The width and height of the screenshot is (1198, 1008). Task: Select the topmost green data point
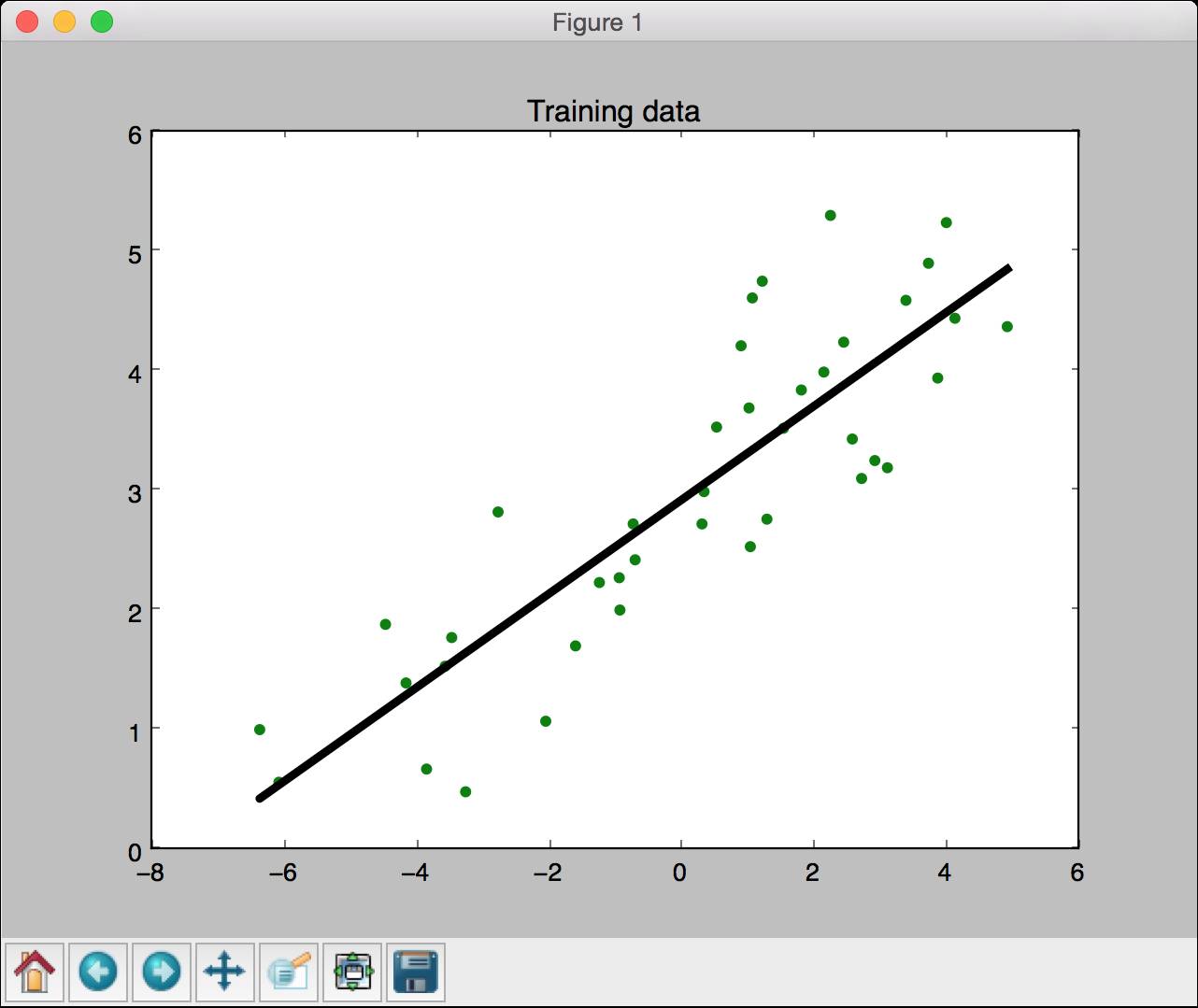(x=830, y=215)
